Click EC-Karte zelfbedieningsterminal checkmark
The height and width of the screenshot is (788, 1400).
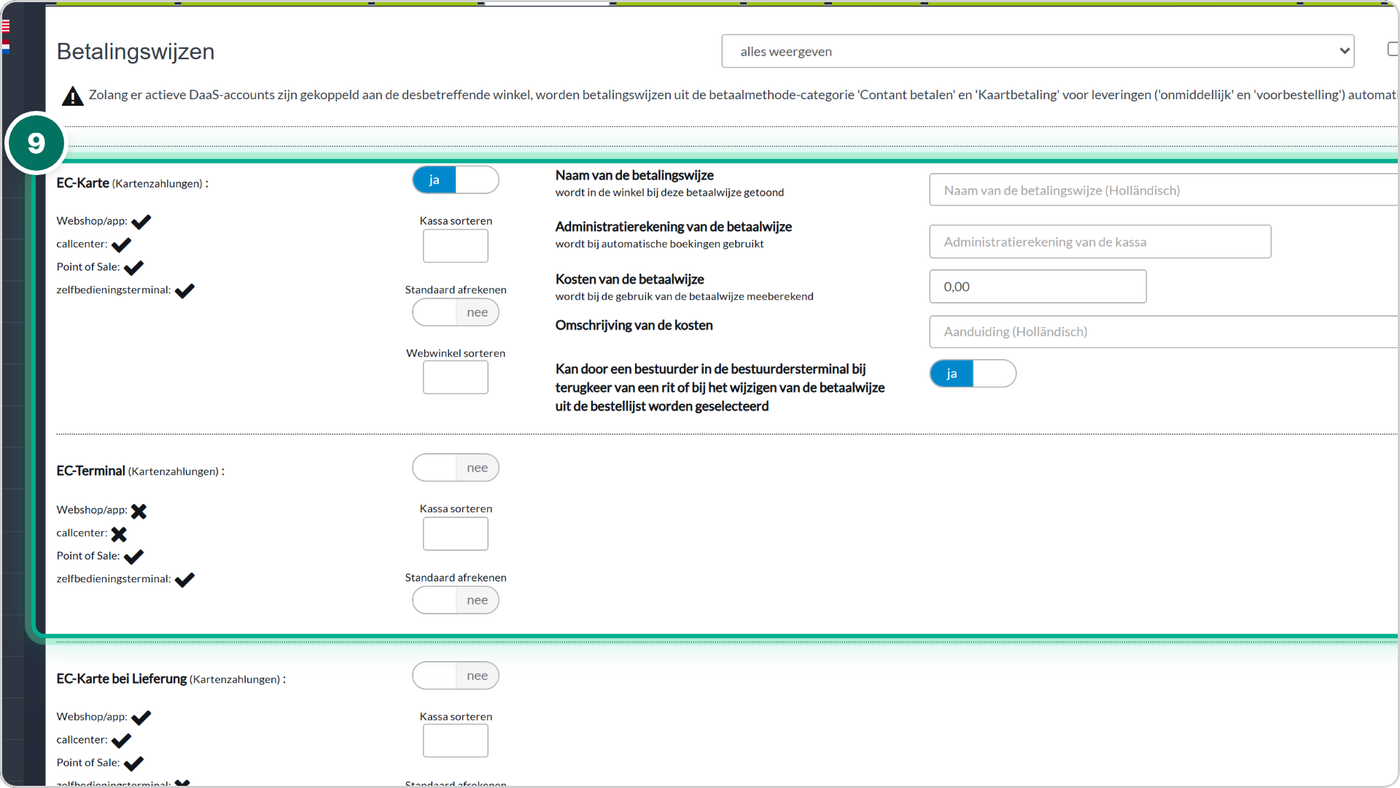184,291
